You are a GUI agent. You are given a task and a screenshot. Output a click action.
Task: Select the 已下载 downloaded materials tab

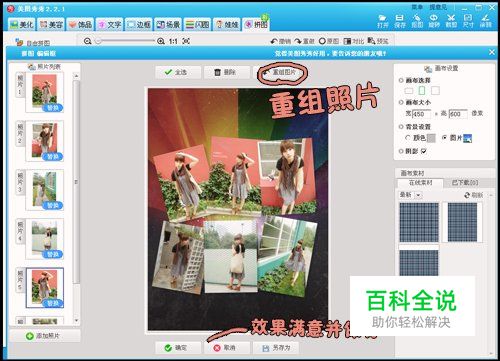click(465, 183)
